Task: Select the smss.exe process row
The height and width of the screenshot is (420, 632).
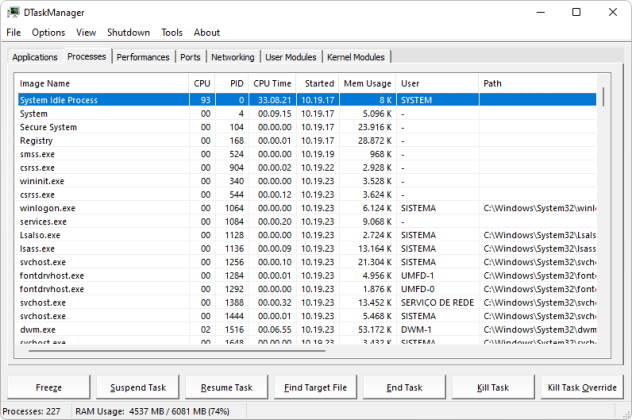Action: 307,154
